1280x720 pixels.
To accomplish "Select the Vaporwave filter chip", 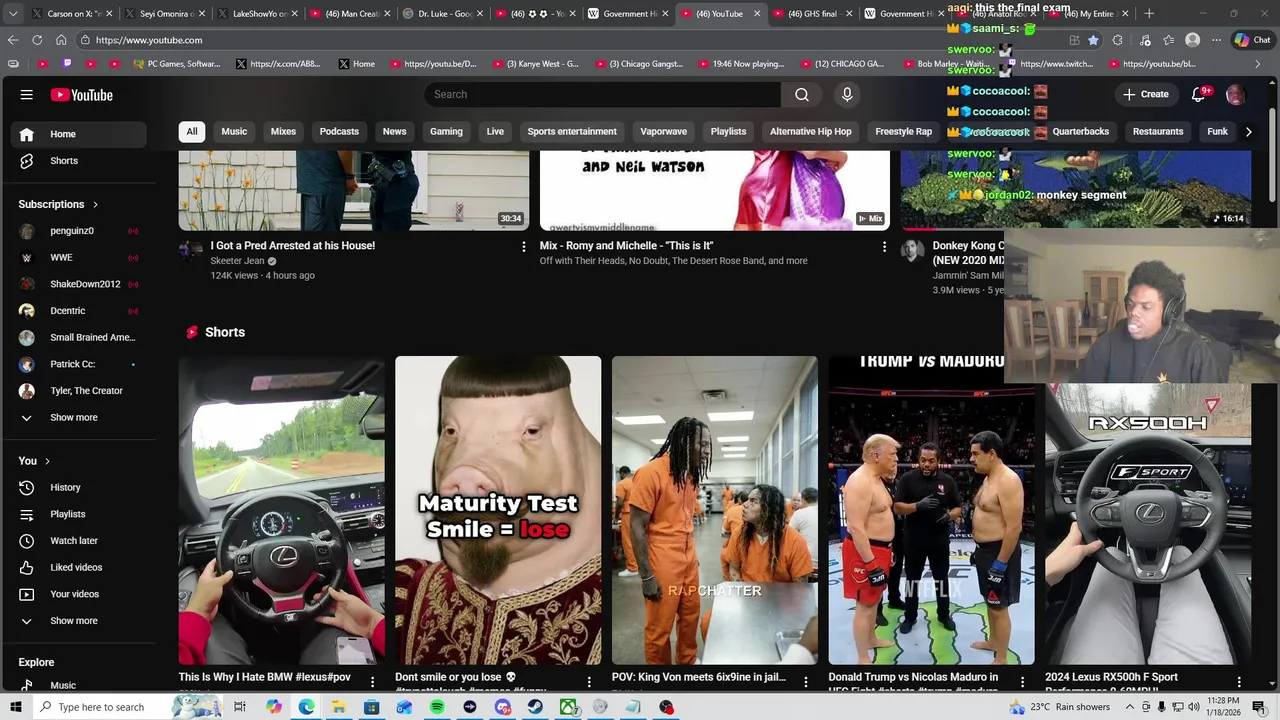I will point(663,132).
